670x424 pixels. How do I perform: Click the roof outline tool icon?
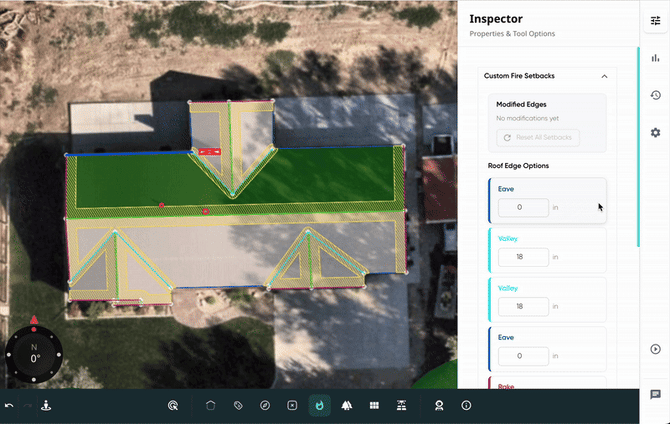pyautogui.click(x=211, y=405)
